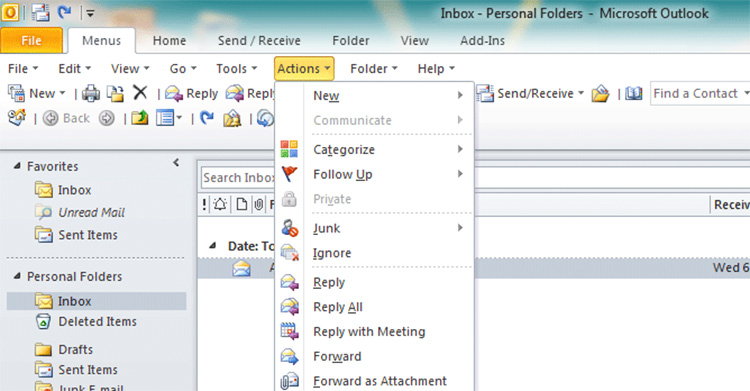Click the Find a Contact field
This screenshot has width=750, height=391.
pyautogui.click(x=699, y=93)
